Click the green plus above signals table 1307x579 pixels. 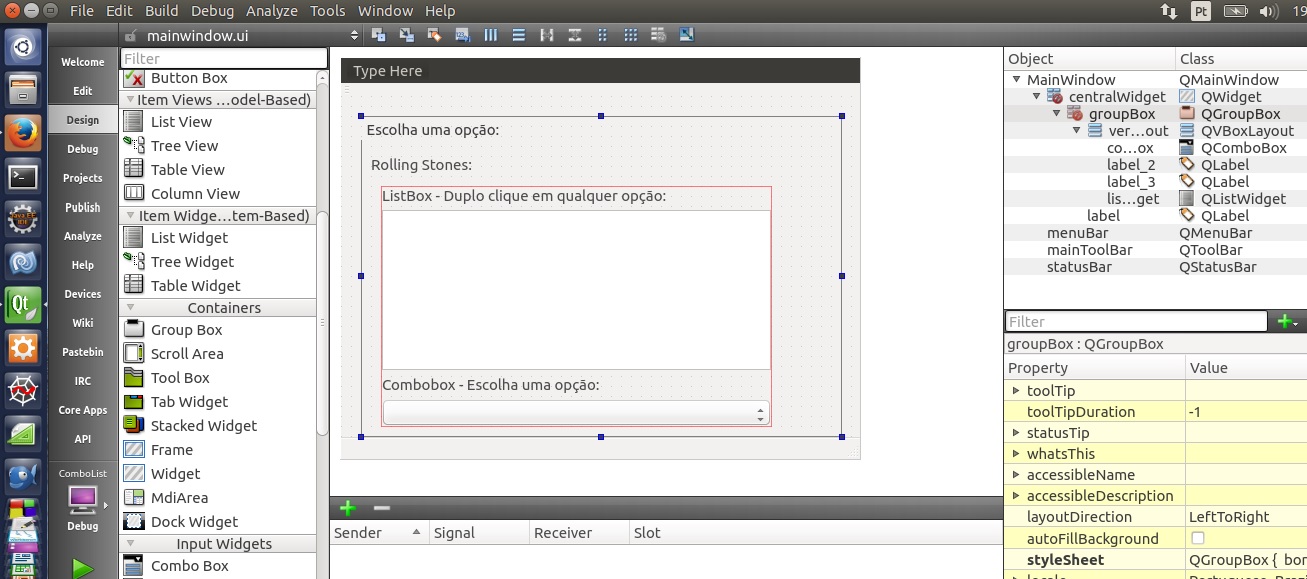(x=347, y=508)
